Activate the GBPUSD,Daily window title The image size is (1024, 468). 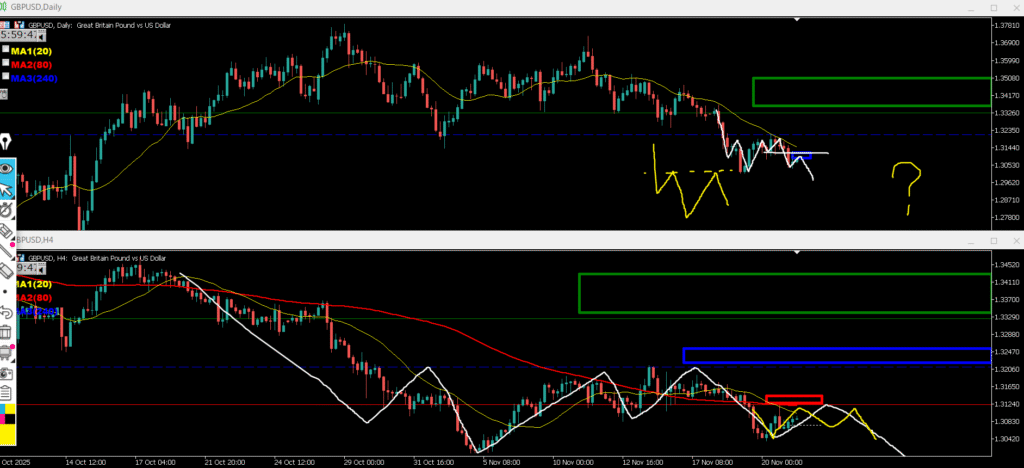point(40,7)
